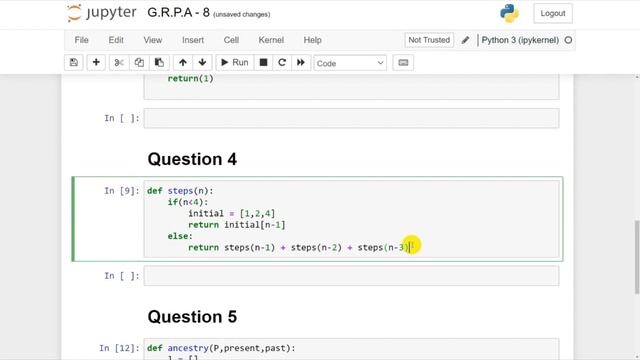
Task: Open the Kernel menu
Action: (271, 40)
